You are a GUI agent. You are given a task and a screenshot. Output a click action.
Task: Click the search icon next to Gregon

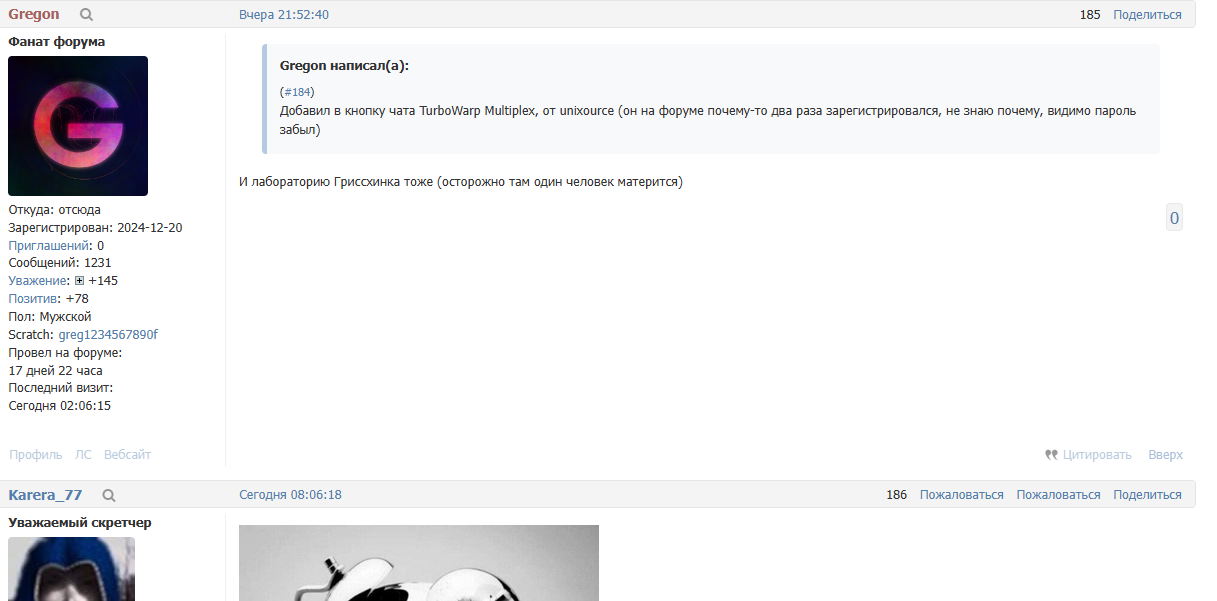[86, 15]
